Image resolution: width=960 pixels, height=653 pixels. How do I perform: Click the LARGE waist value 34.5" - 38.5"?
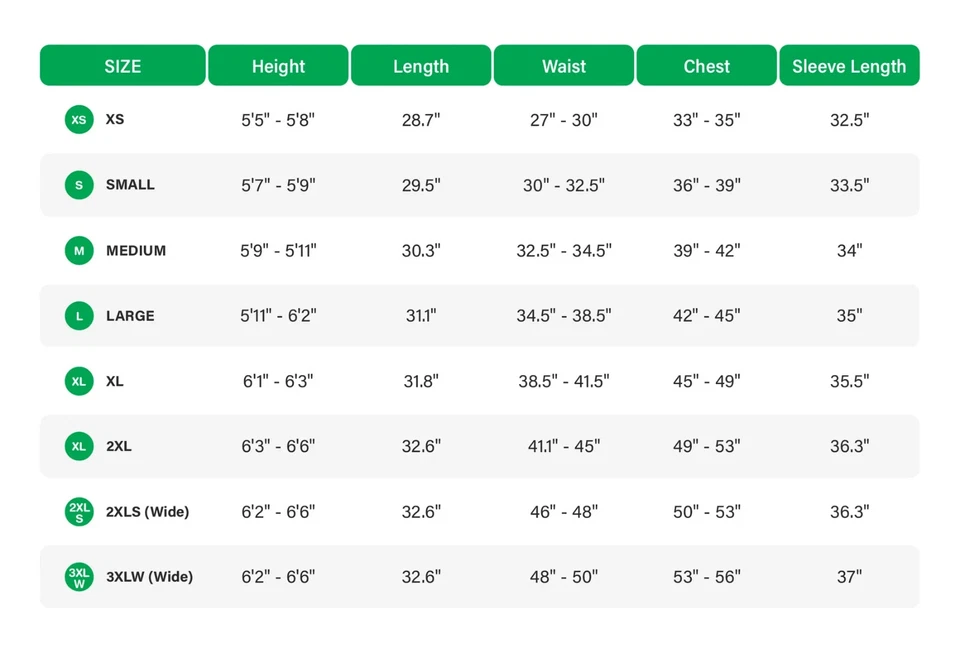[564, 316]
